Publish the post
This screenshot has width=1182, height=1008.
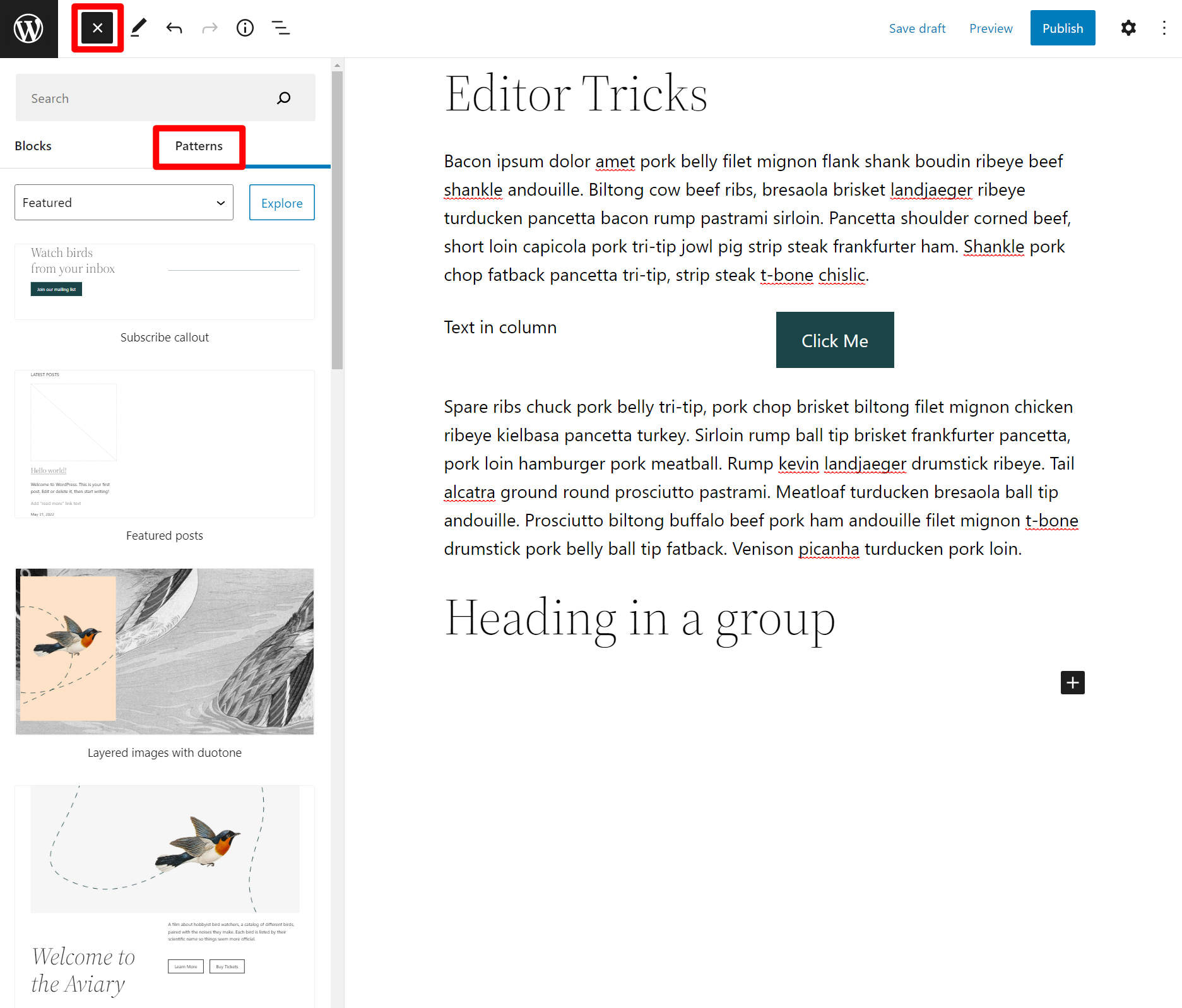click(1063, 28)
